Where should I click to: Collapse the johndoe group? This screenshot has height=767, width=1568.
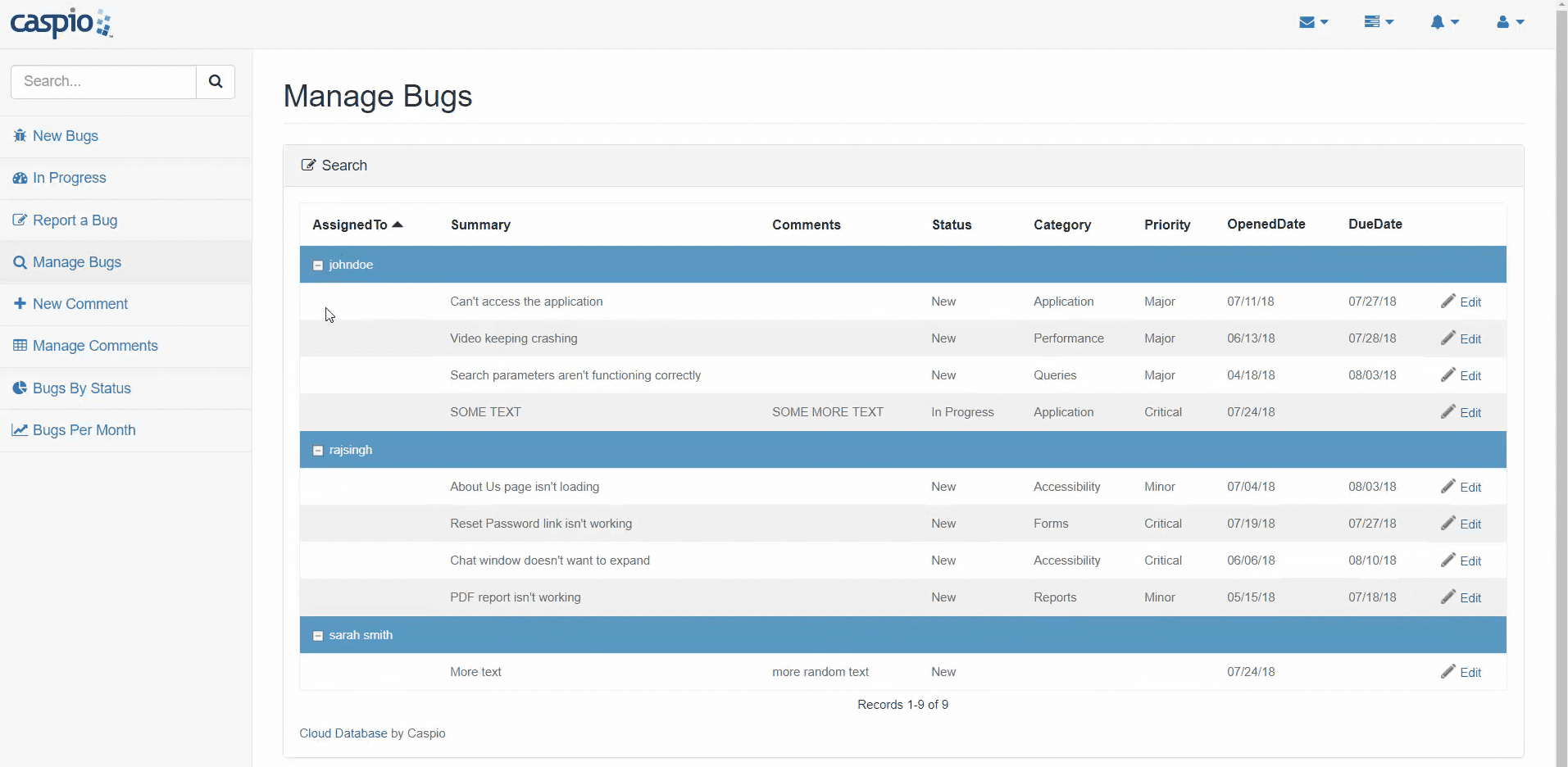318,265
